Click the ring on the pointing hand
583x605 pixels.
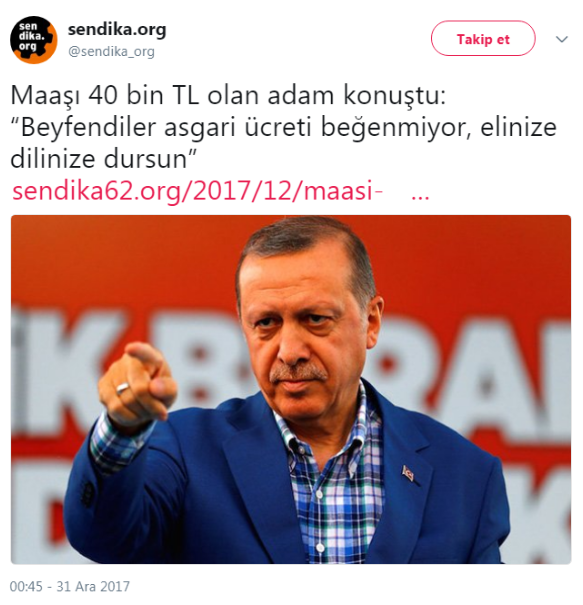123,388
